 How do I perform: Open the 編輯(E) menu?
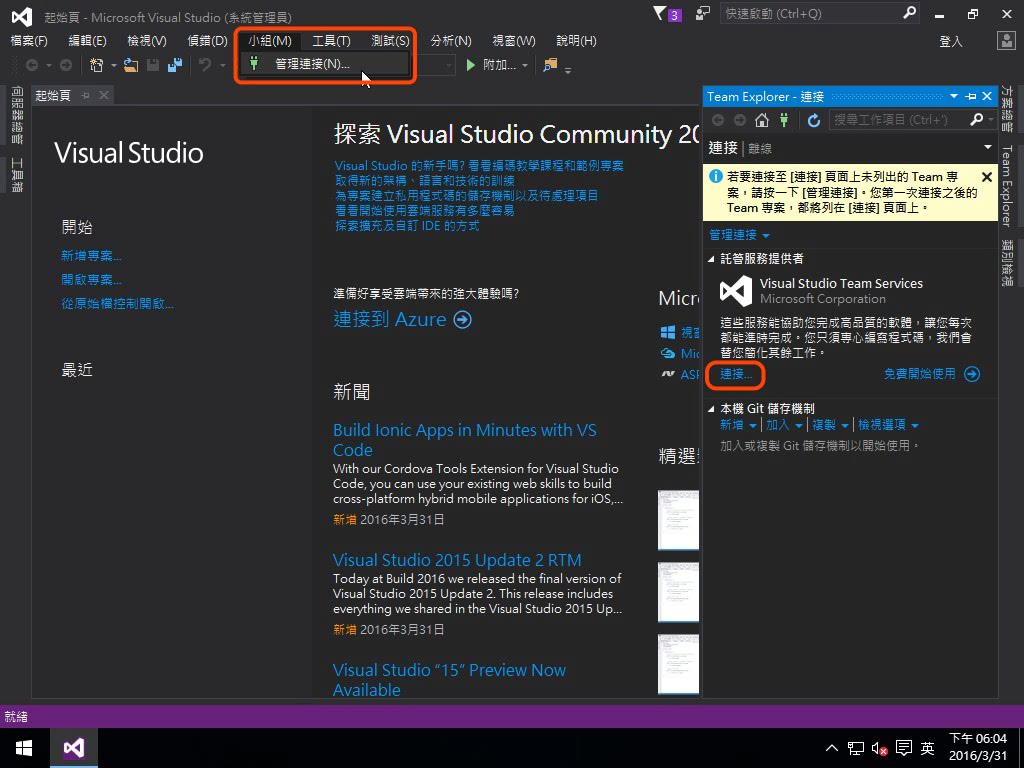click(x=88, y=40)
